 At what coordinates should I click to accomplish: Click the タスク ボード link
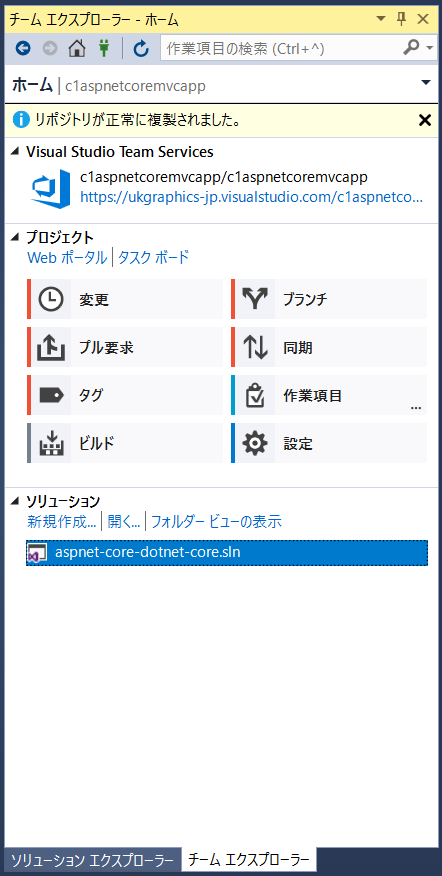[153, 258]
